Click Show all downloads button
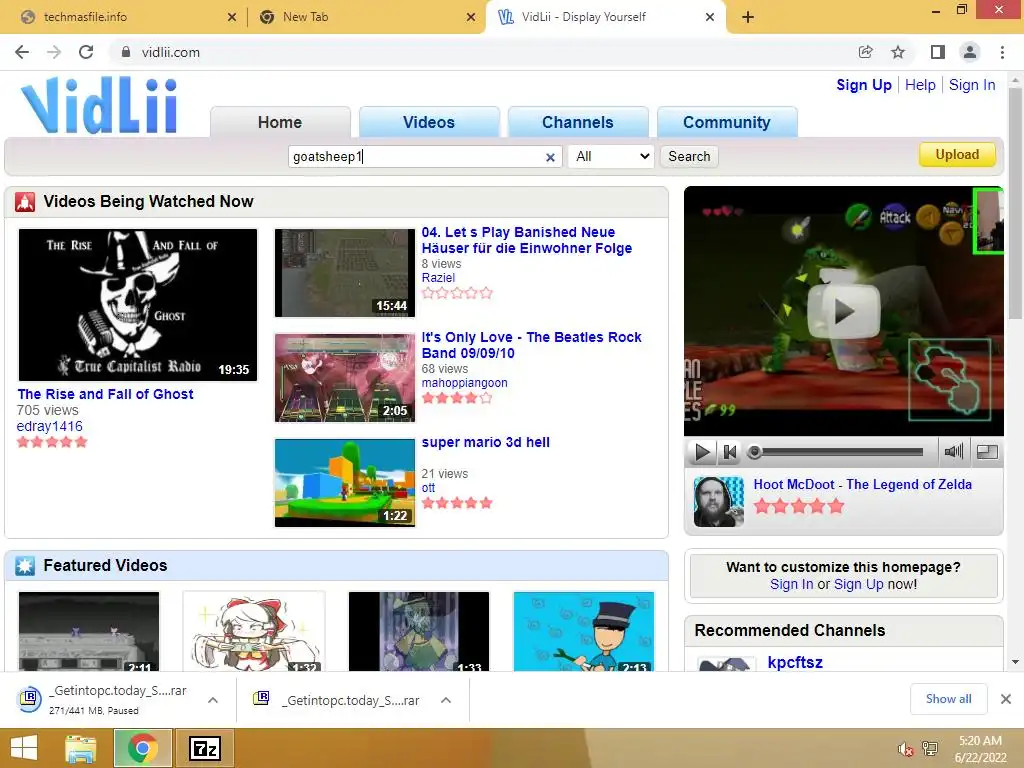 (x=948, y=699)
